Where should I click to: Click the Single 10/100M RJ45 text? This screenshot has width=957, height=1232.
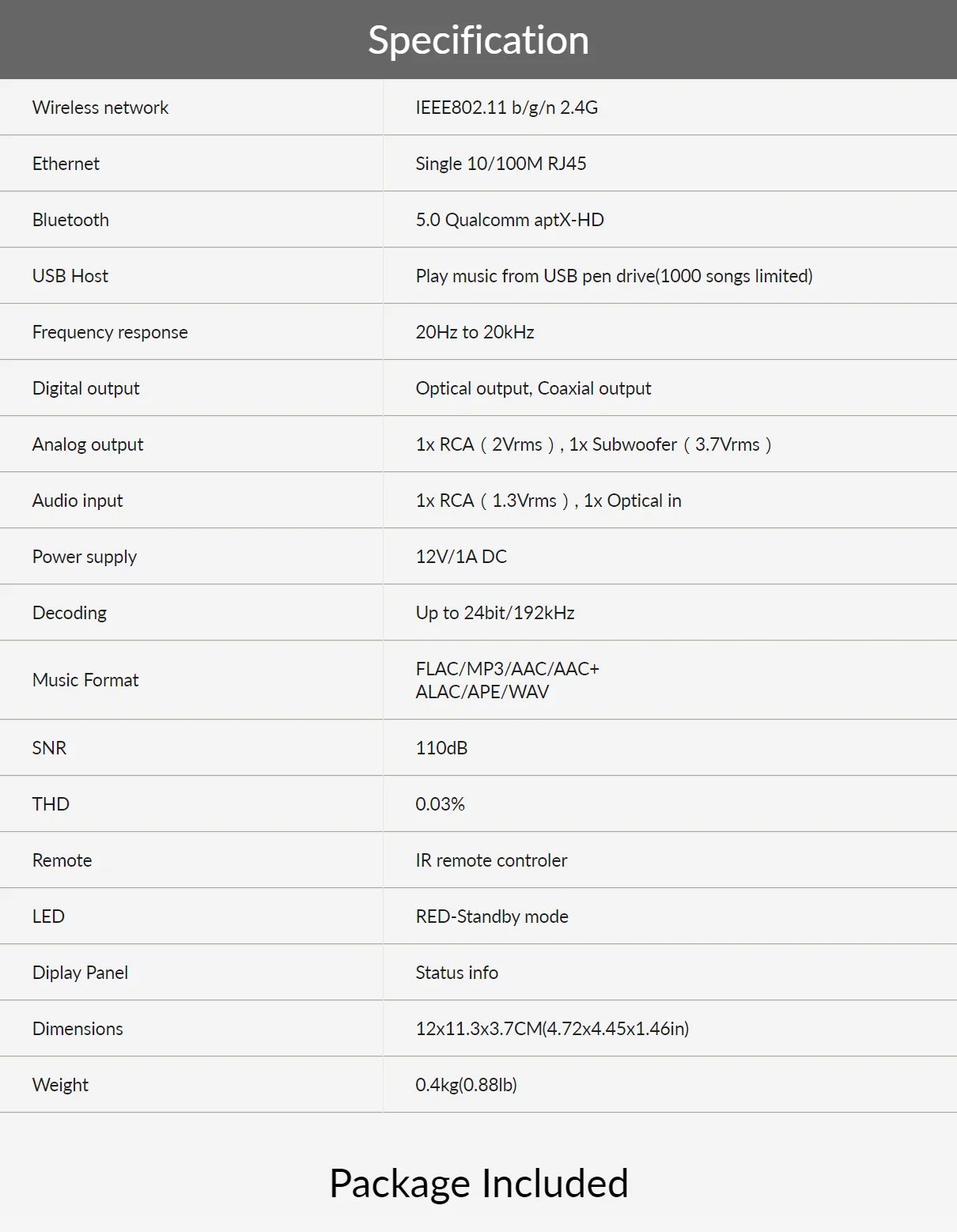coord(501,164)
